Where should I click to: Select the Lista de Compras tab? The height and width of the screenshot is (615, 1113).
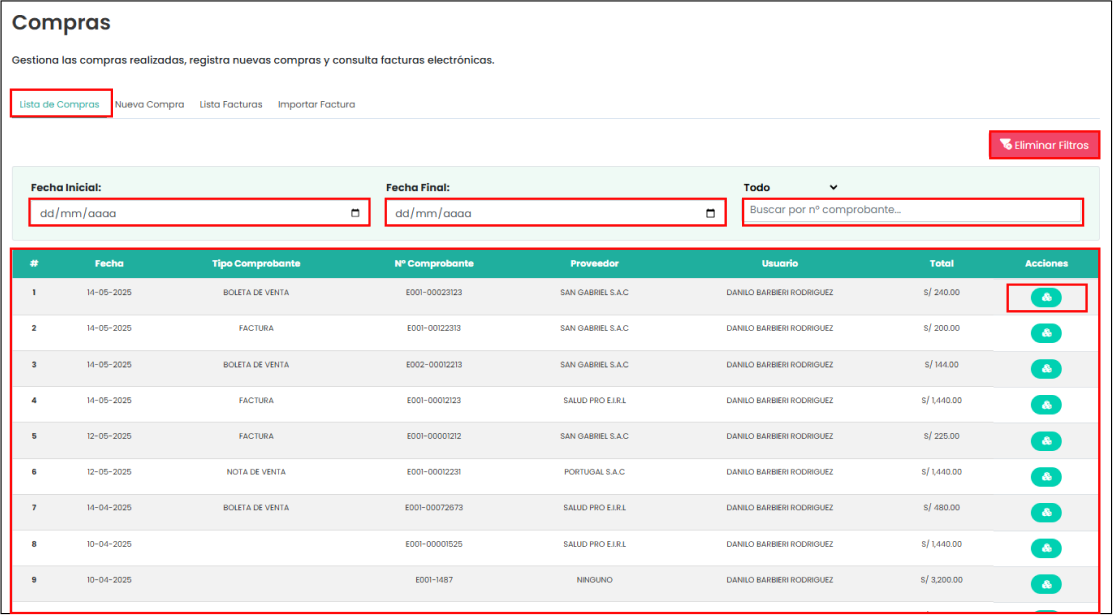tap(60, 104)
